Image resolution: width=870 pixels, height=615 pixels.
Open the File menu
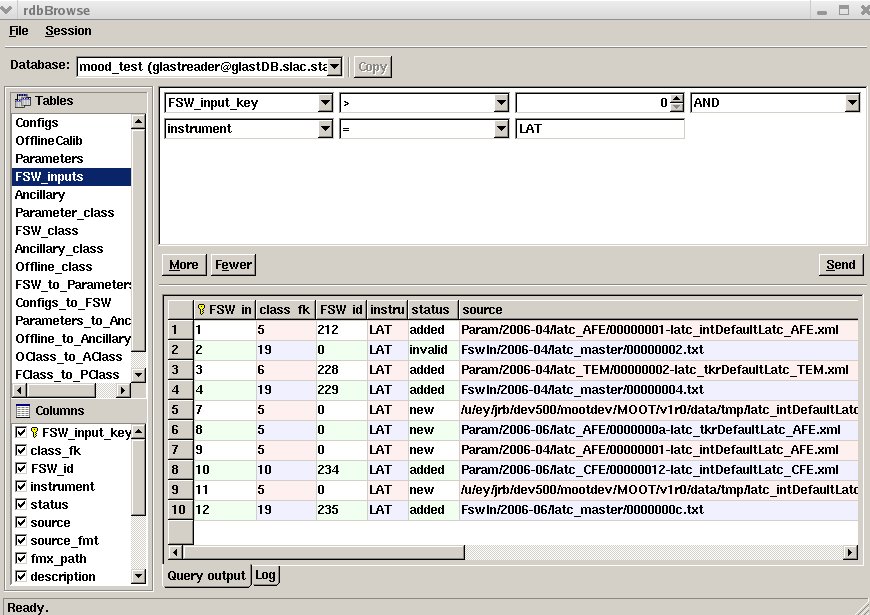click(x=19, y=31)
